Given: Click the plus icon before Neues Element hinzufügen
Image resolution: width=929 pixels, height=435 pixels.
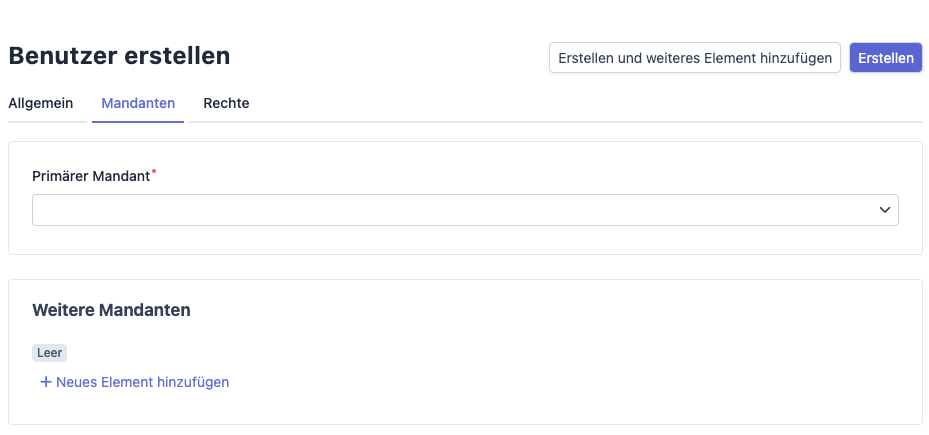Looking at the screenshot, I should 46,382.
